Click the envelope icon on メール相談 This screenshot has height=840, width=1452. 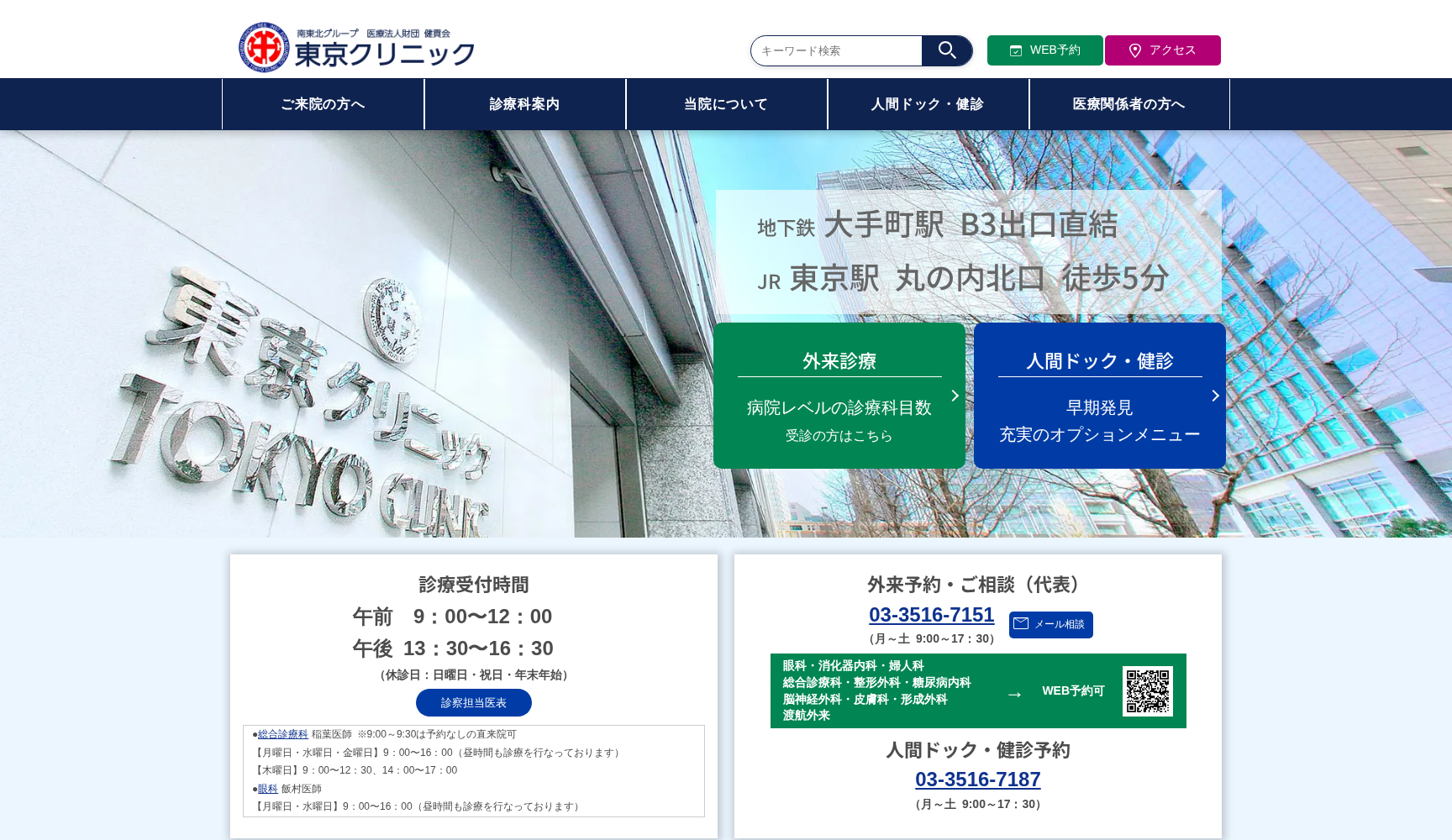click(x=1022, y=625)
